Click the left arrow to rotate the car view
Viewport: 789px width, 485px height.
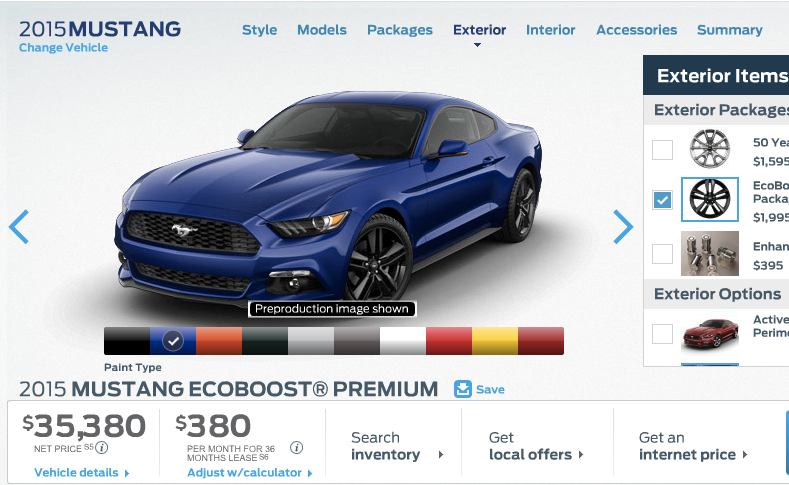click(x=19, y=227)
